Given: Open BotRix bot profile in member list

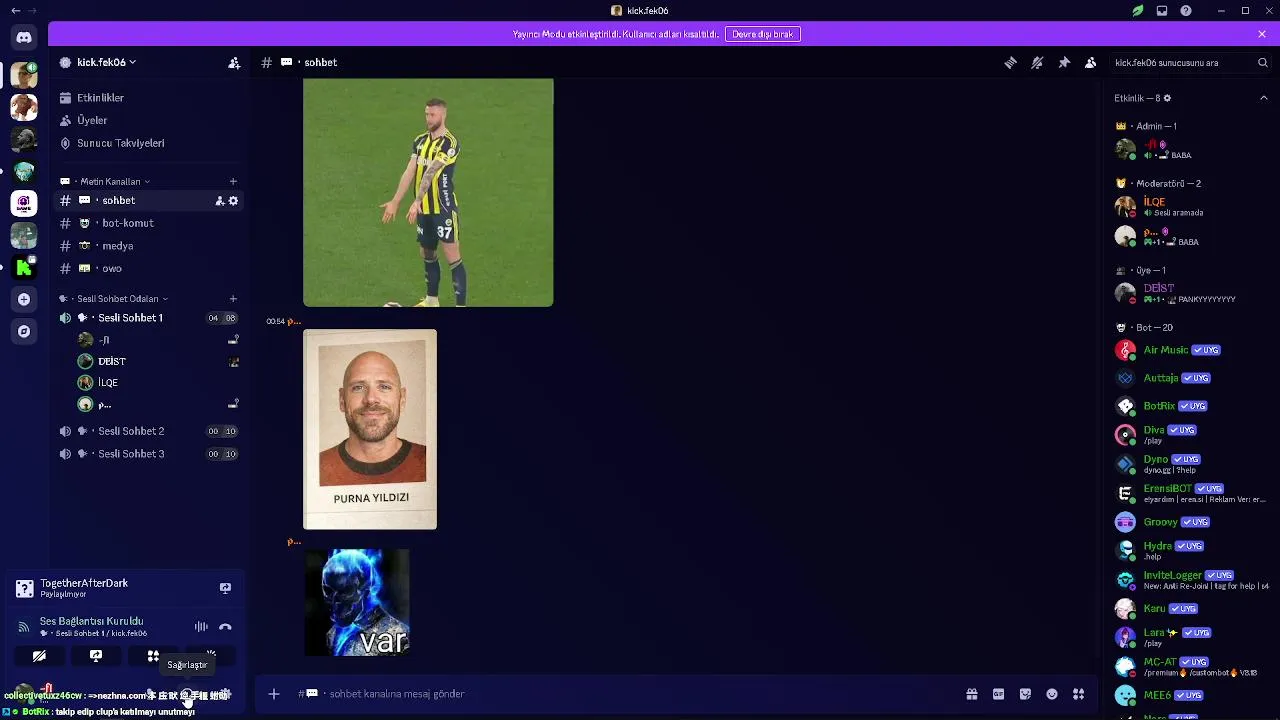Looking at the screenshot, I should (1190, 406).
